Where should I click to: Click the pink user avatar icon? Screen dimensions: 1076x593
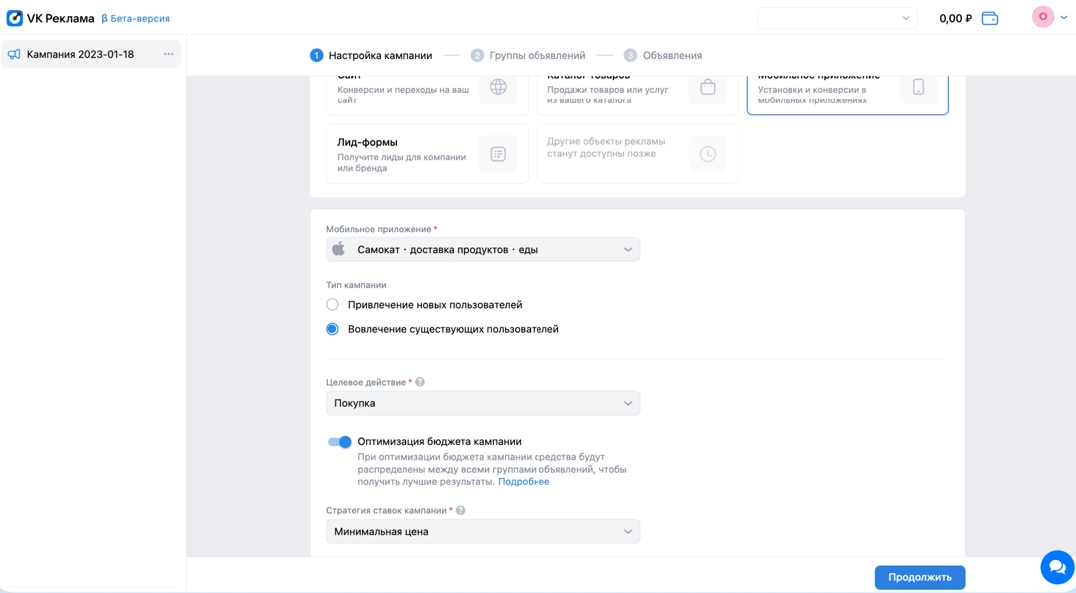pyautogui.click(x=1043, y=17)
